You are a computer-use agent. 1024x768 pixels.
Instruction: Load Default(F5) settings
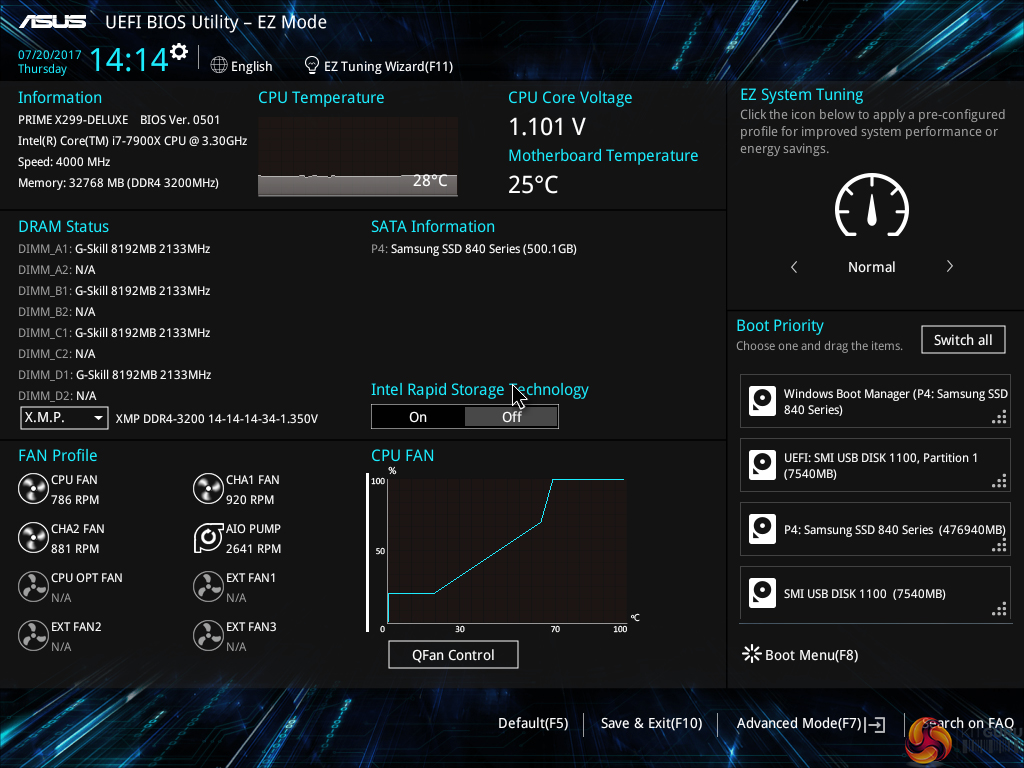[x=533, y=723]
